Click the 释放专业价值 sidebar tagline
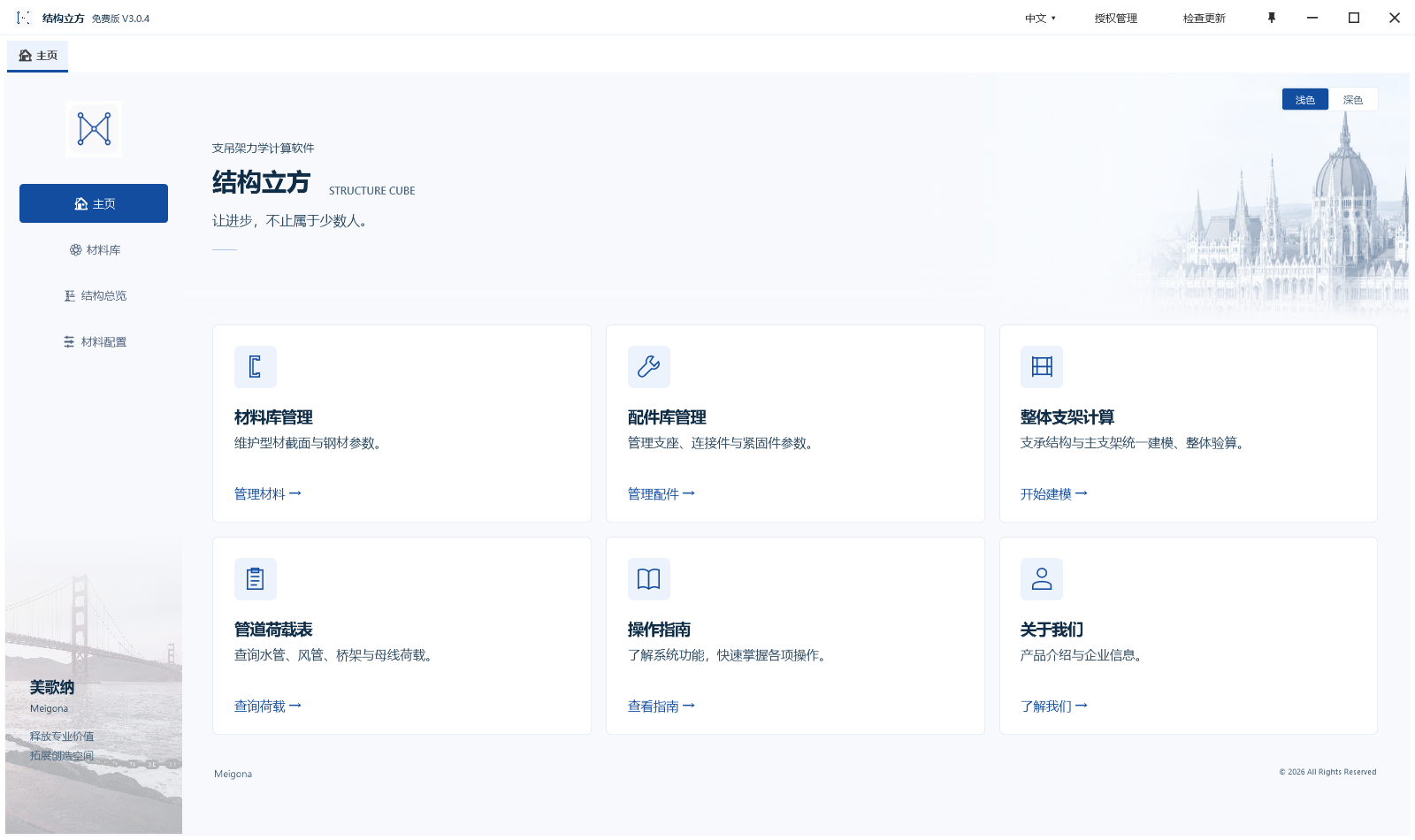 62,737
